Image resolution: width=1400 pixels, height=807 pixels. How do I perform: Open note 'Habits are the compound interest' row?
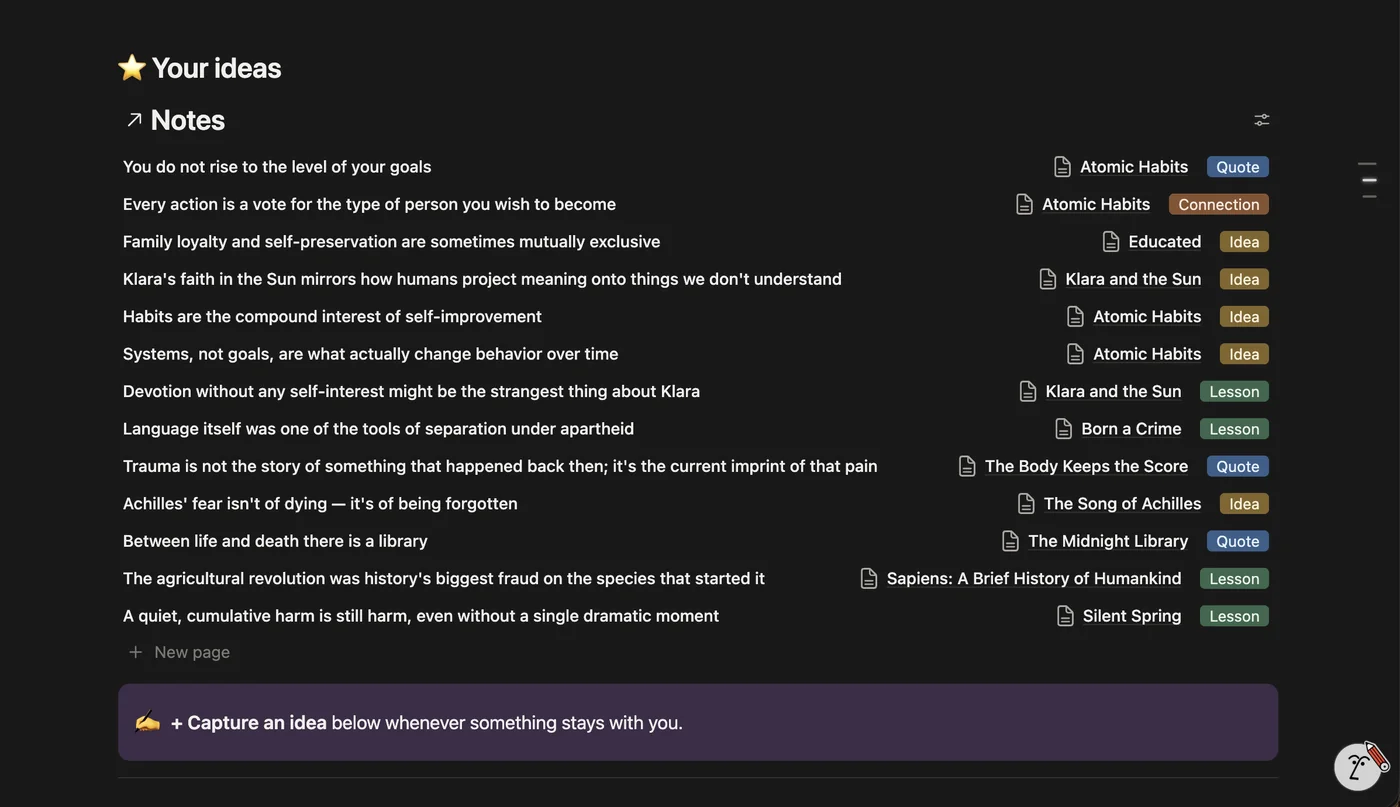point(332,317)
